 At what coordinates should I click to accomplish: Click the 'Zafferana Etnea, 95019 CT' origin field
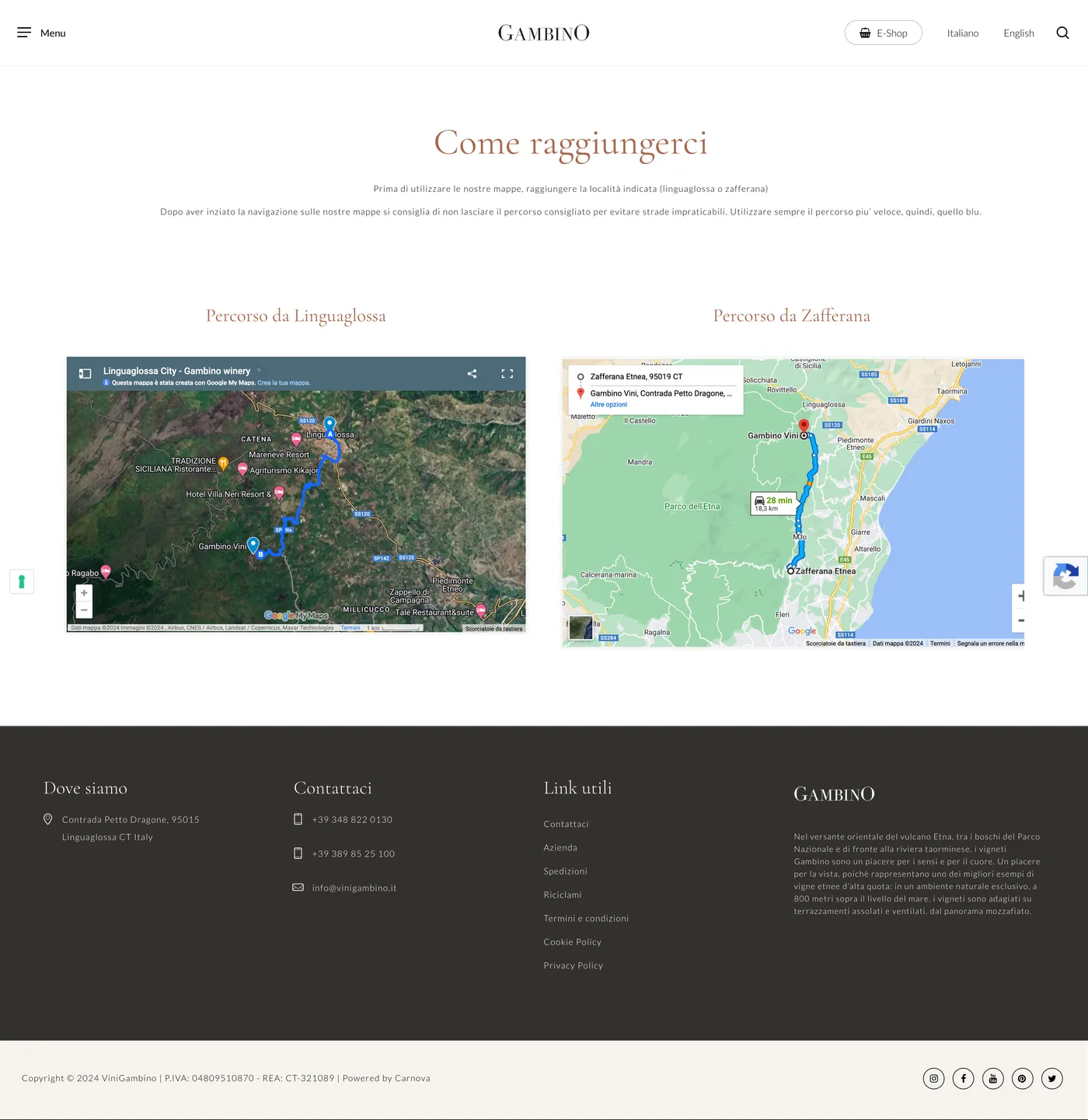[x=636, y=376]
